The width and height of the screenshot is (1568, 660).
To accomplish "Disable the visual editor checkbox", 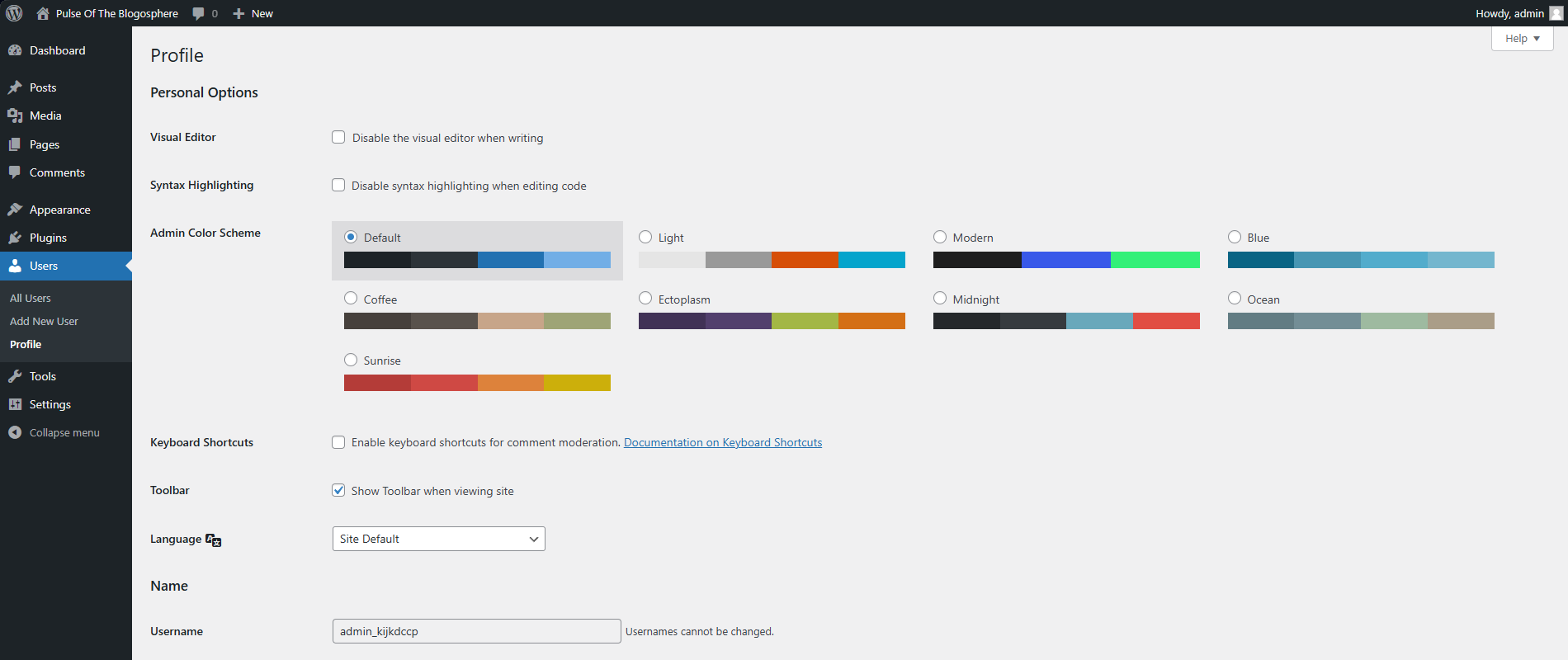I will click(x=338, y=137).
